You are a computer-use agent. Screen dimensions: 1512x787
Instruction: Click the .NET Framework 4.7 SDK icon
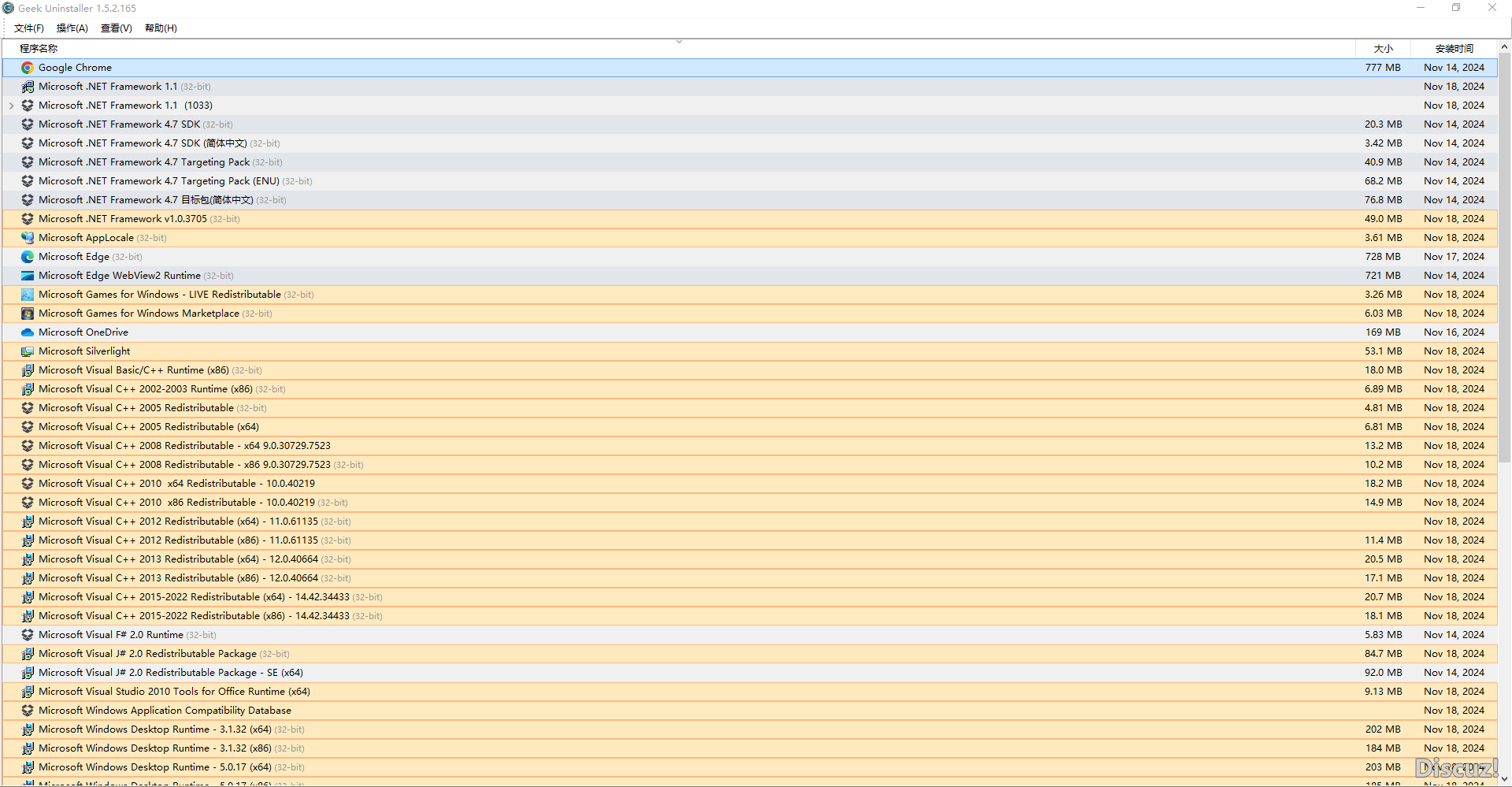[x=28, y=124]
